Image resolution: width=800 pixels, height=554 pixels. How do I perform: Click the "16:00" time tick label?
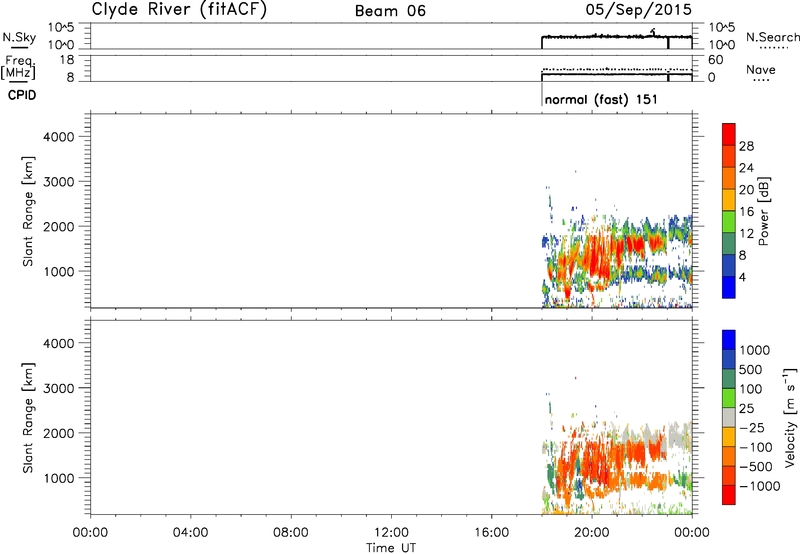pos(491,533)
